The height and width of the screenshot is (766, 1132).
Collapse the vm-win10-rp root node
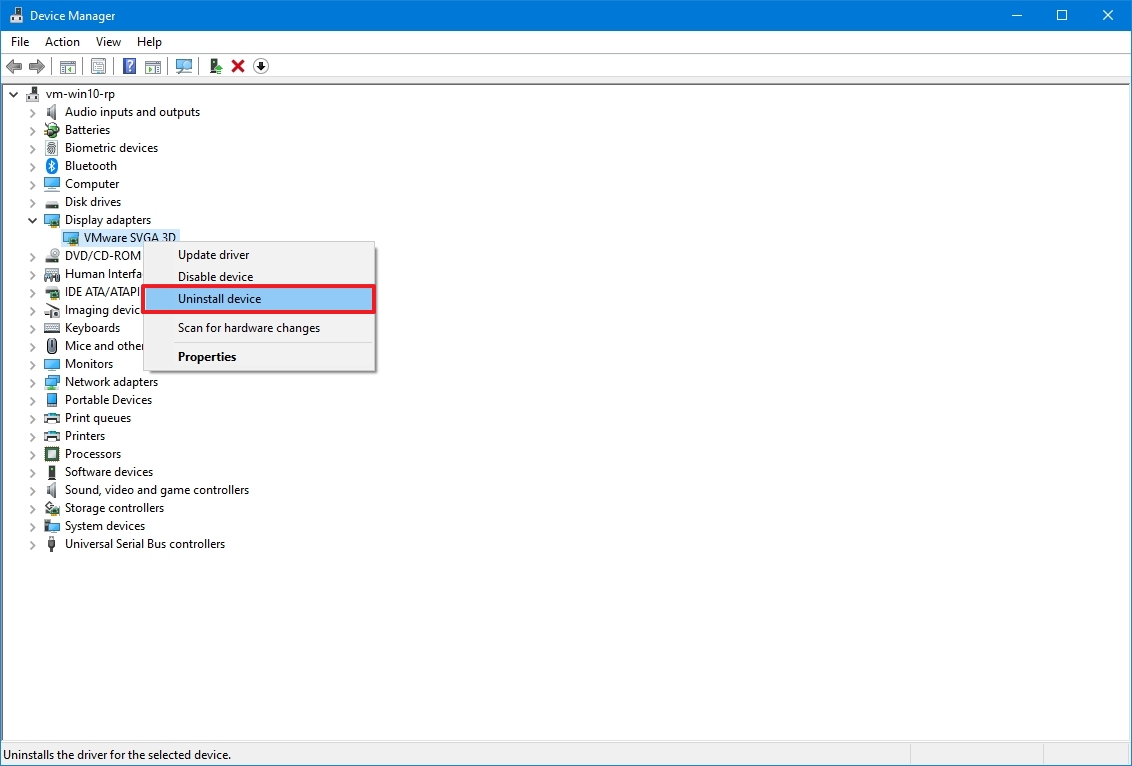click(13, 93)
